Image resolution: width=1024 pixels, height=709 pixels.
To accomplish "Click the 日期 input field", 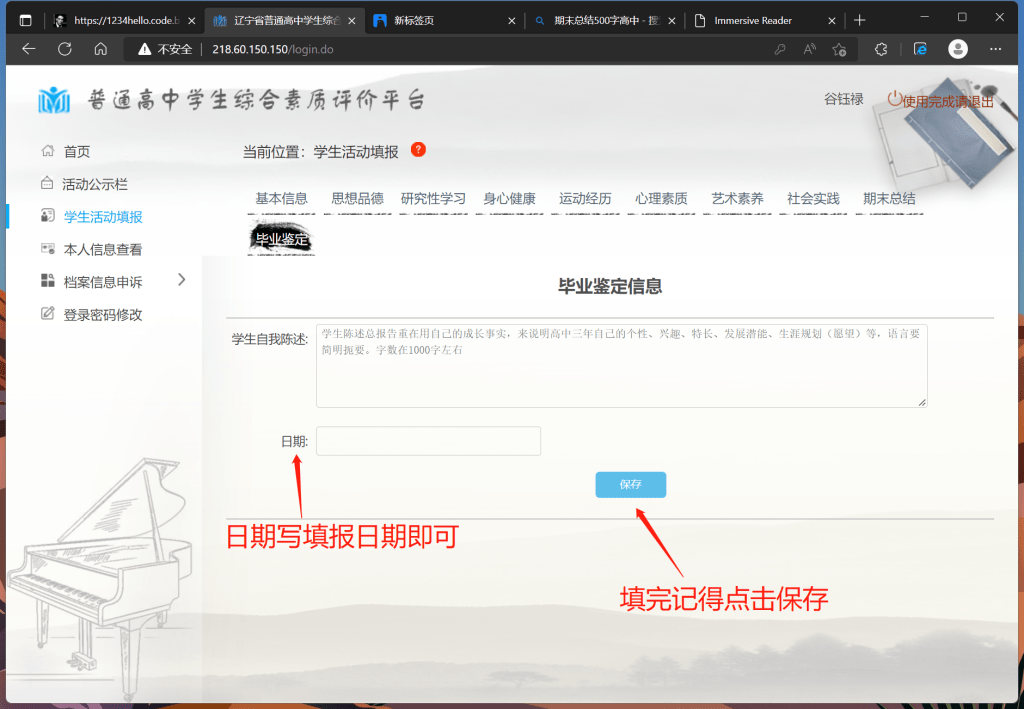I will 428,441.
